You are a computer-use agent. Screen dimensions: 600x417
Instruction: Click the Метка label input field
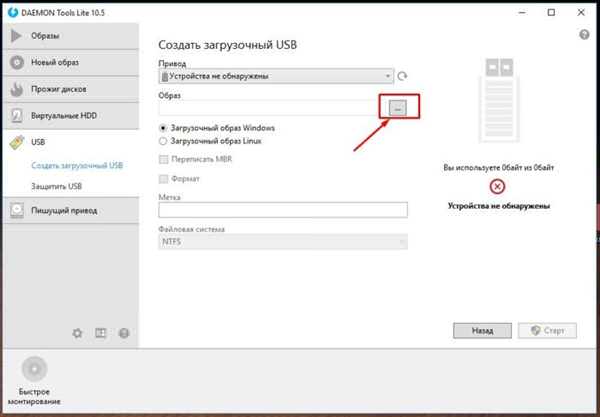(x=283, y=210)
